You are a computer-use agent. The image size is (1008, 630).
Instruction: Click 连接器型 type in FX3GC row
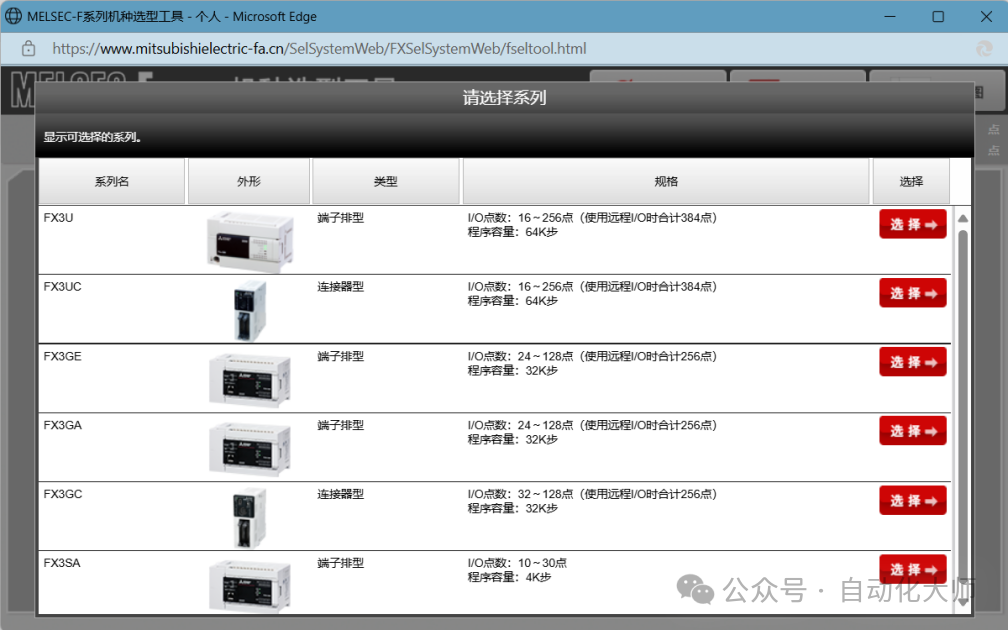pyautogui.click(x=341, y=494)
